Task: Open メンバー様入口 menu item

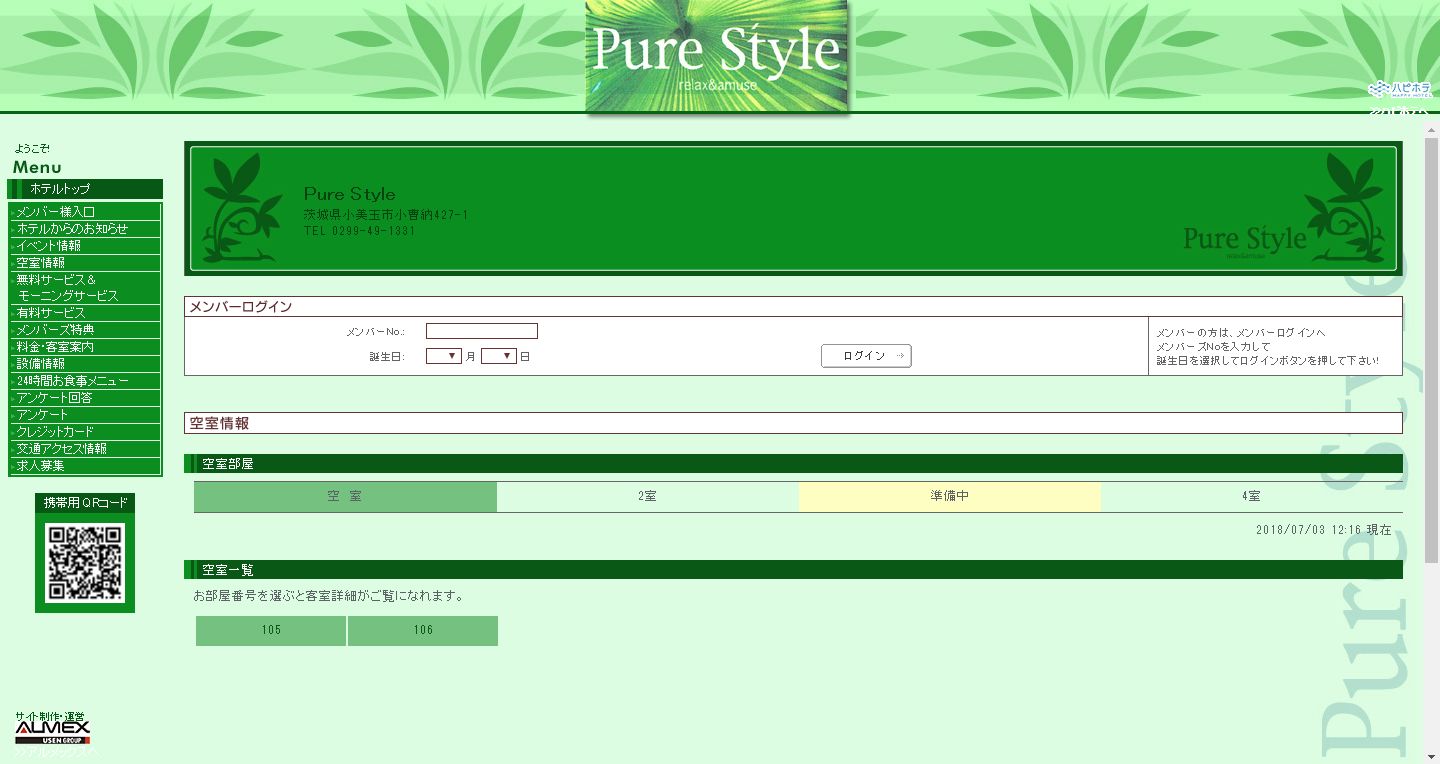Action: tap(85, 211)
